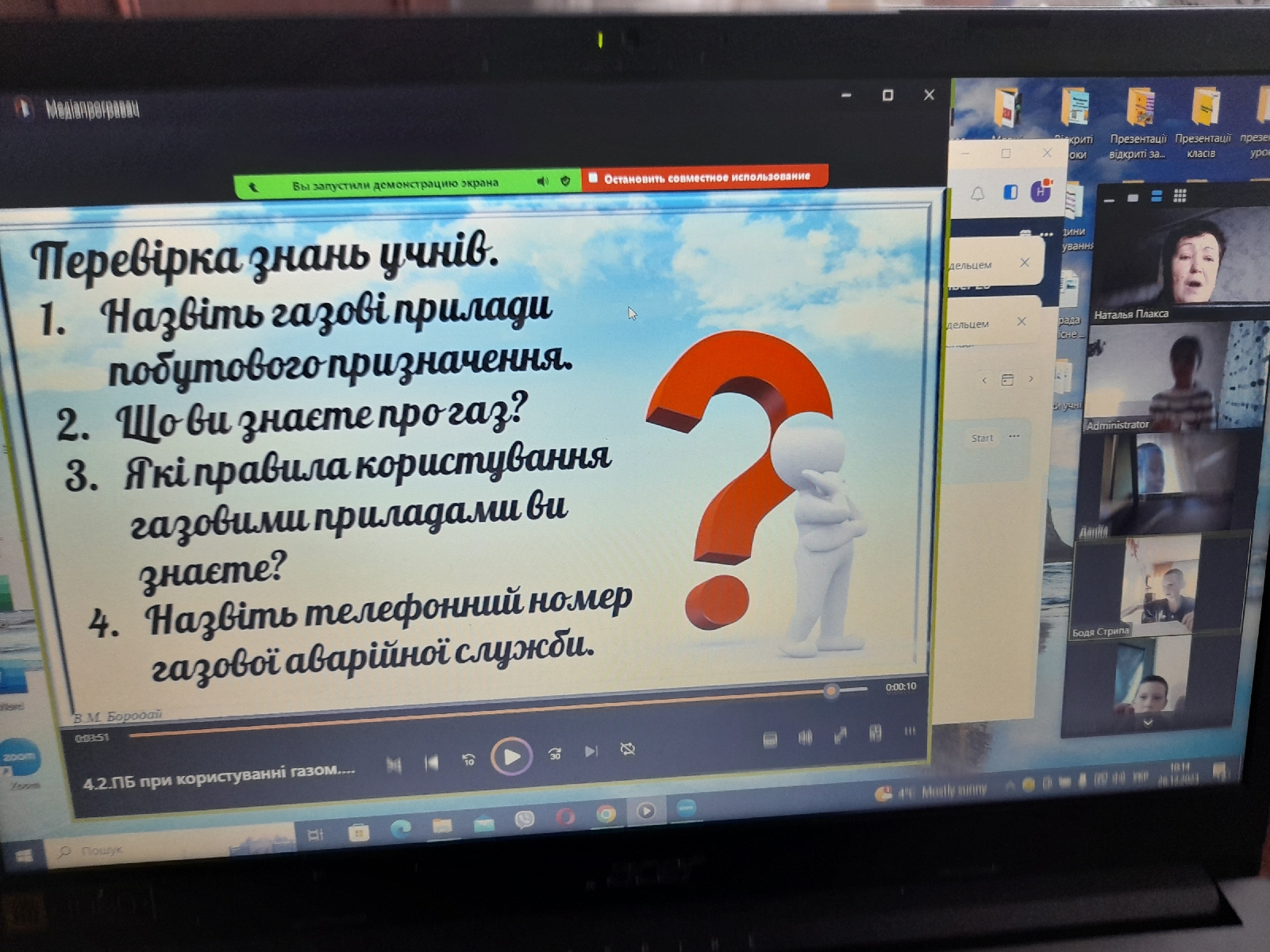Open the taskbar clock and date
Image resolution: width=1270 pixels, height=952 pixels.
[x=1178, y=773]
